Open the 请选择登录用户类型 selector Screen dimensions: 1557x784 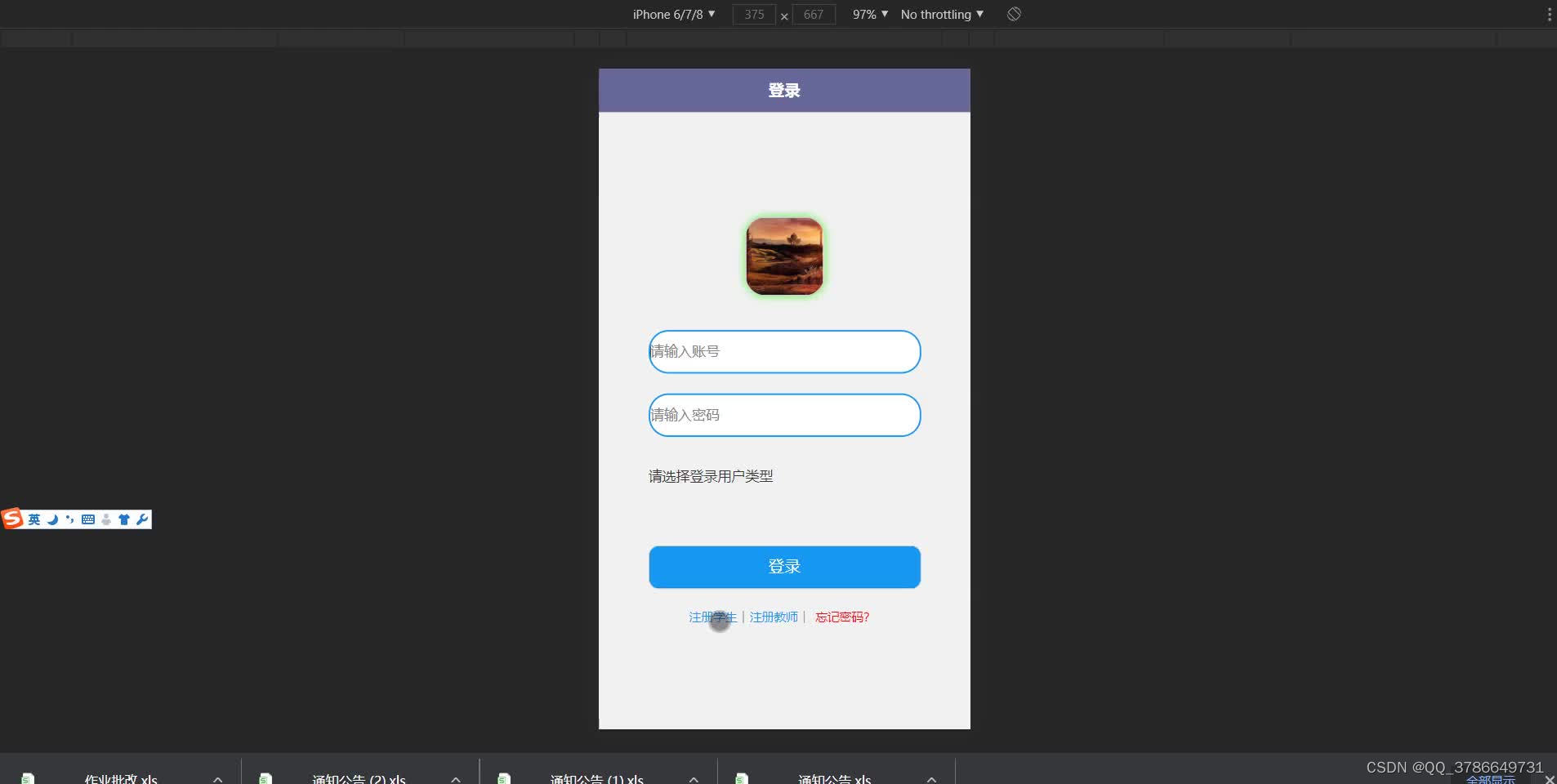click(711, 476)
